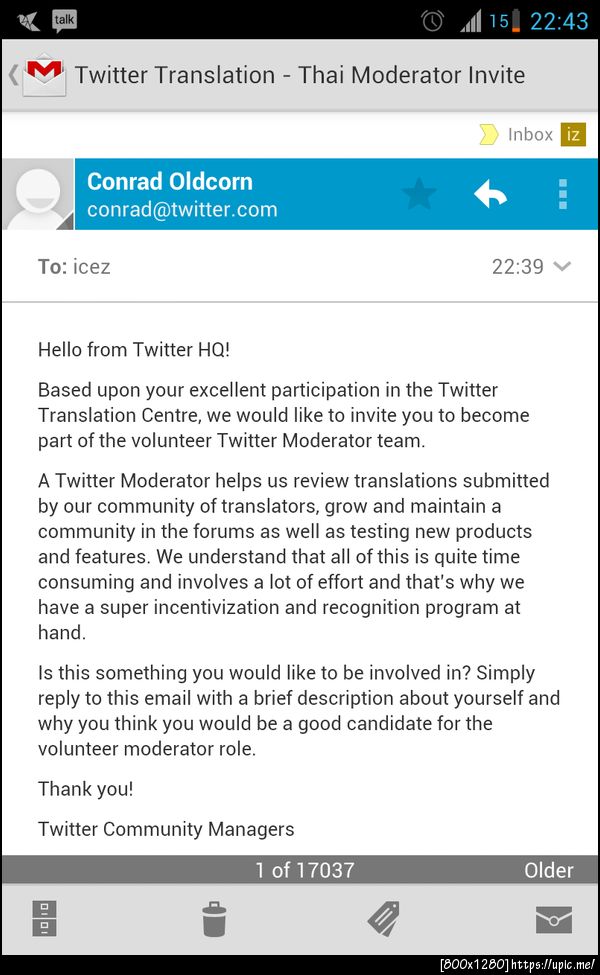600x975 pixels.
Task: Tap sender name Conrad Oldcorn
Action: point(170,181)
